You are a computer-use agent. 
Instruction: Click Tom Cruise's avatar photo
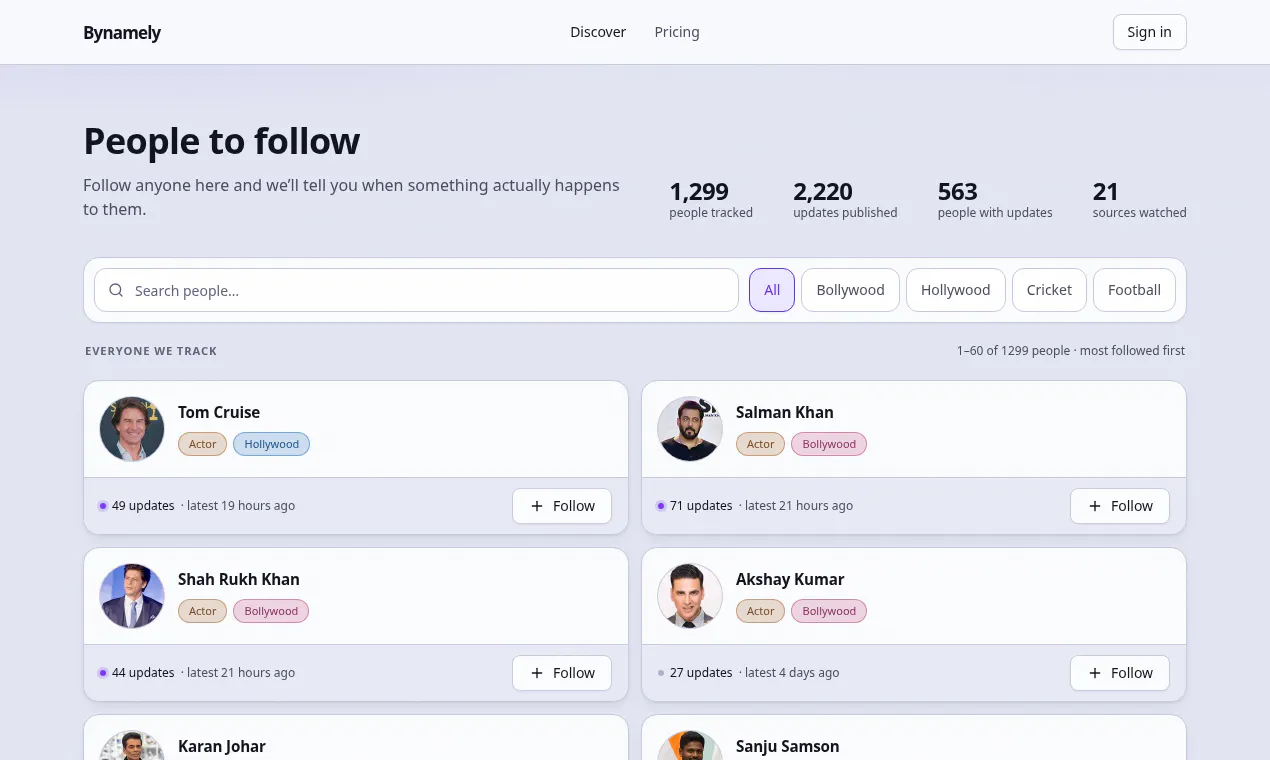coord(132,429)
